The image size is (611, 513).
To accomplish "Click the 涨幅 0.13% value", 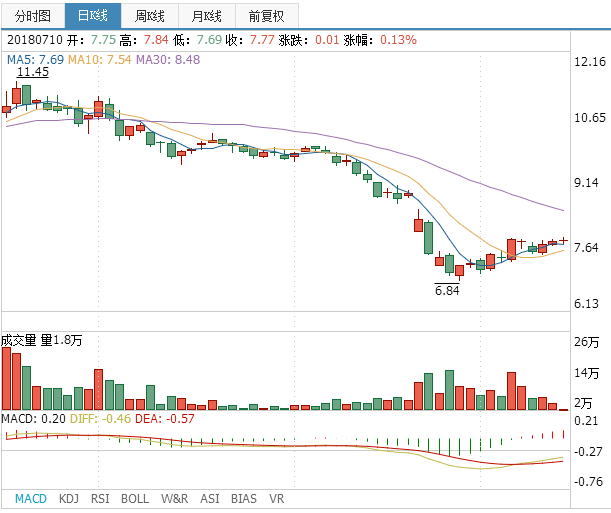I will [x=380, y=40].
